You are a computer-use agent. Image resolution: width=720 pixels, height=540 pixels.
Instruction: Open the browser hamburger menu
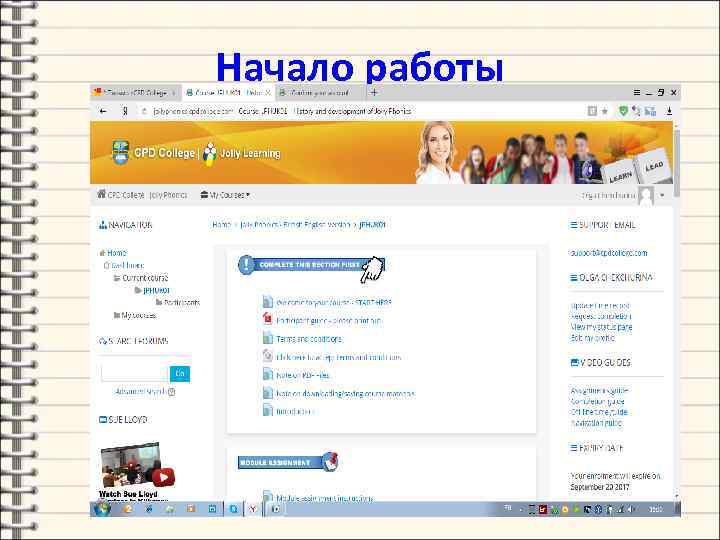pyautogui.click(x=636, y=93)
